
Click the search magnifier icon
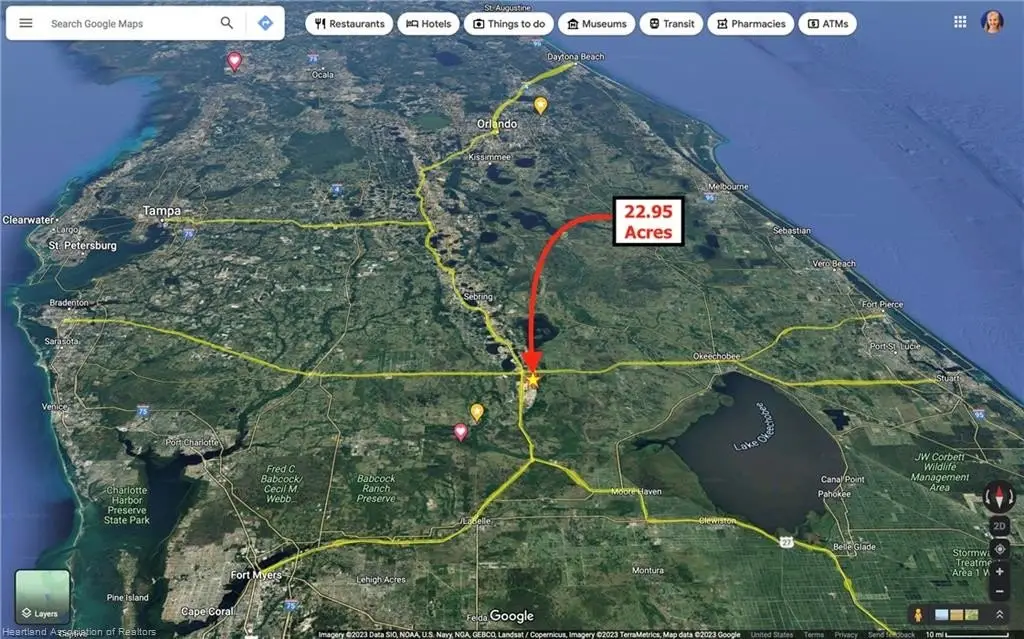pos(227,24)
